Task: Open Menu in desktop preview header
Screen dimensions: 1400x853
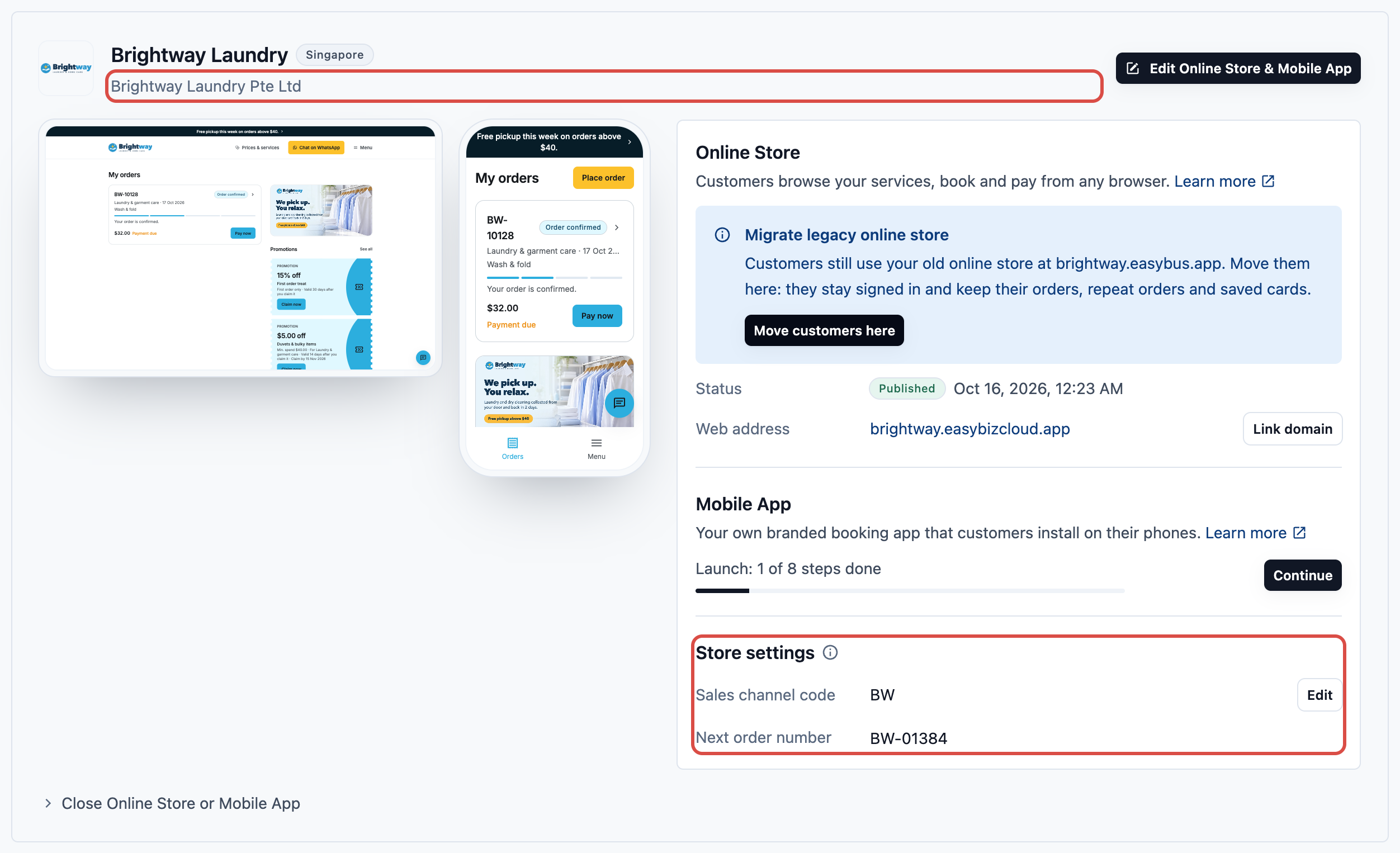Action: pos(362,148)
